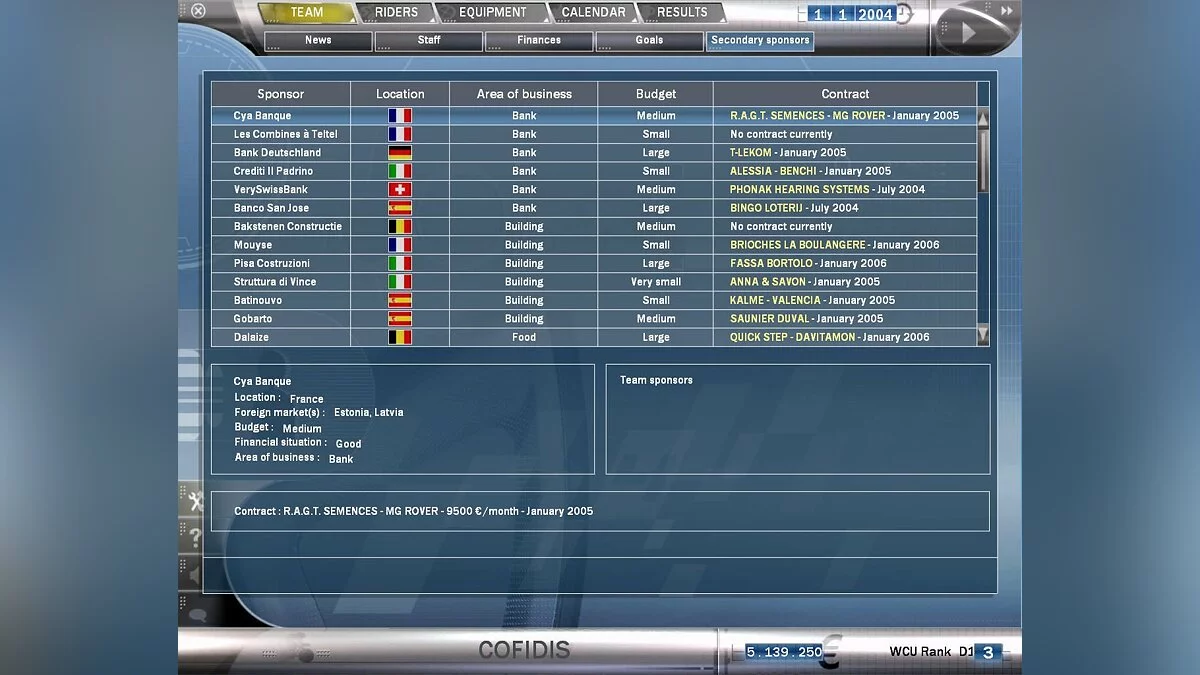Click the France flag for Les Combines à Teltel
Screen dimensions: 1200x675
(x=400, y=134)
